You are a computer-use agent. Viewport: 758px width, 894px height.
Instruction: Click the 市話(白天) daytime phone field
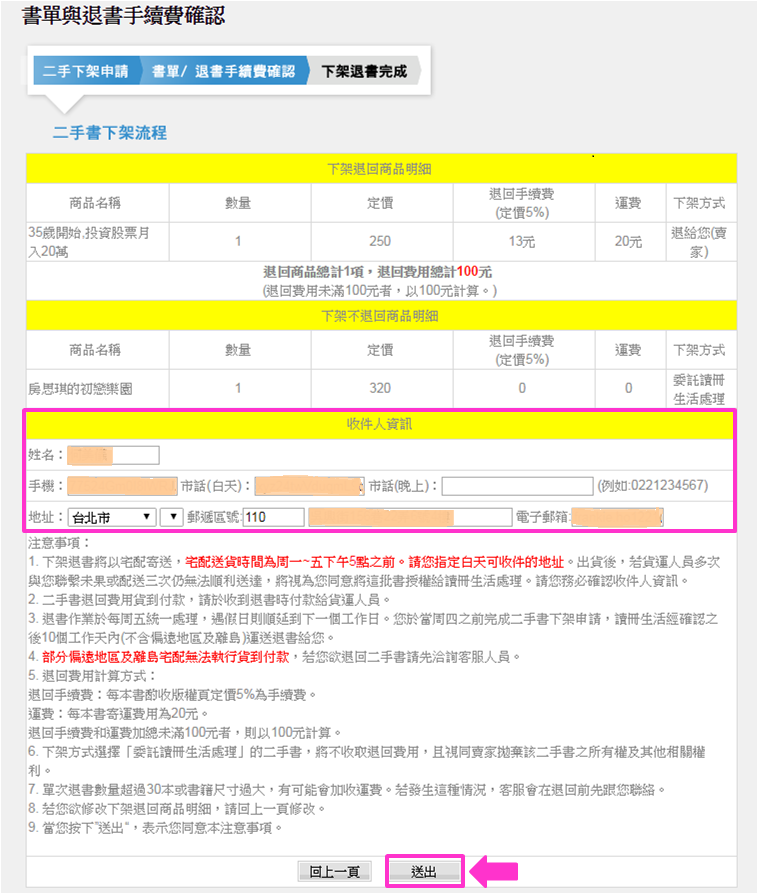307,487
